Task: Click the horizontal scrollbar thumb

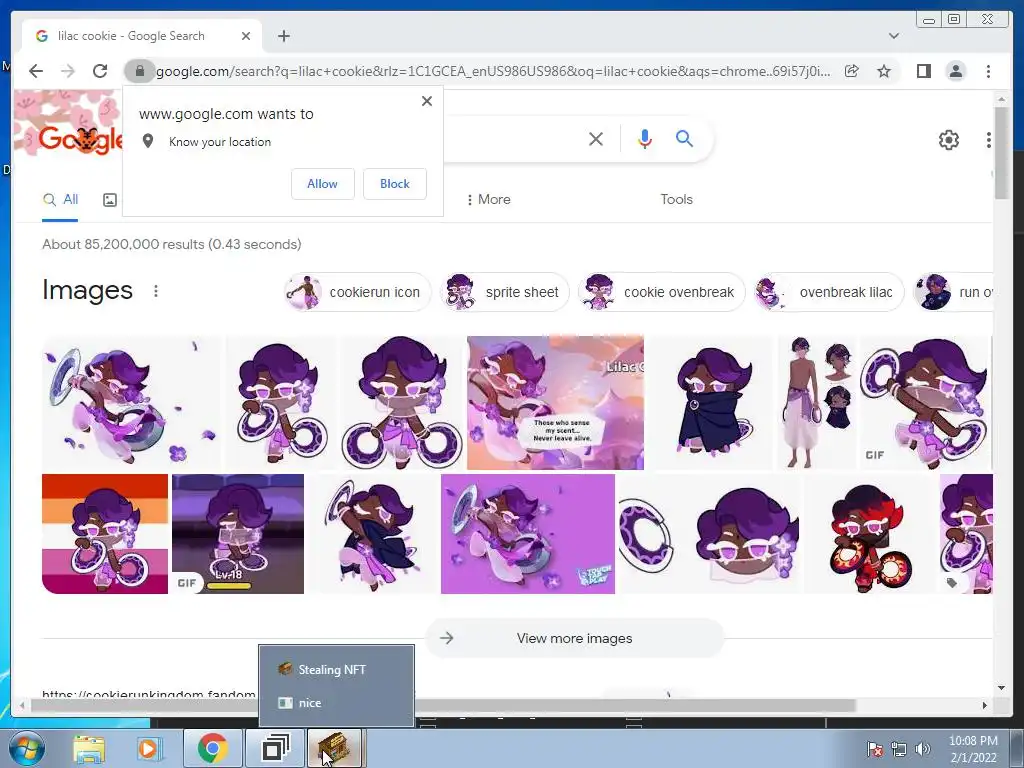Action: pyautogui.click(x=443, y=705)
